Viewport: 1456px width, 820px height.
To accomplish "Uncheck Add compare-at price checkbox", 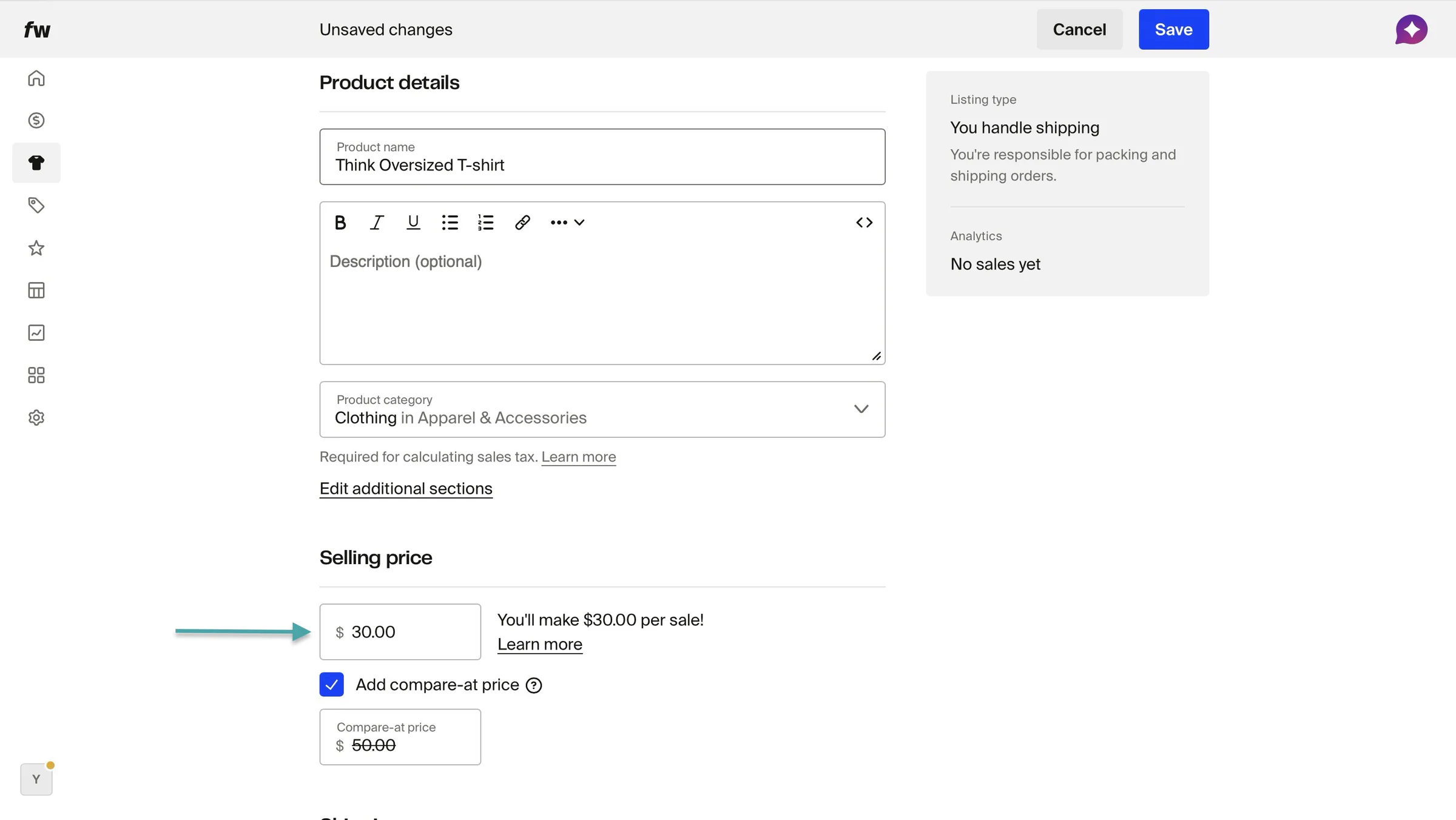I will (x=332, y=684).
